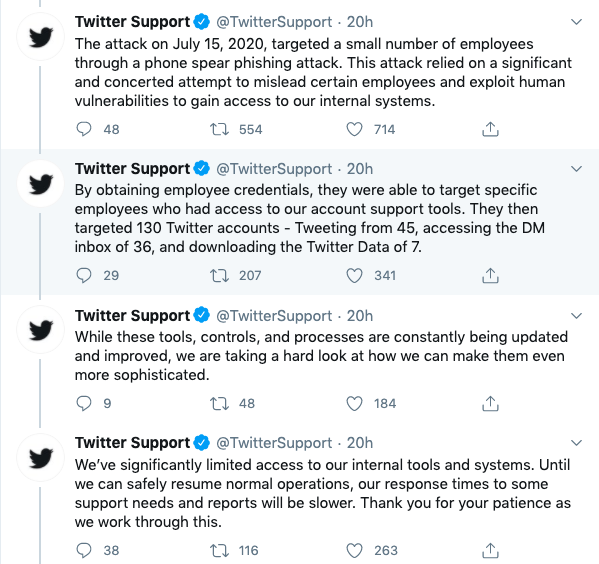
Task: Open the 20h timestamp of the credentials tweet
Action: (x=359, y=169)
